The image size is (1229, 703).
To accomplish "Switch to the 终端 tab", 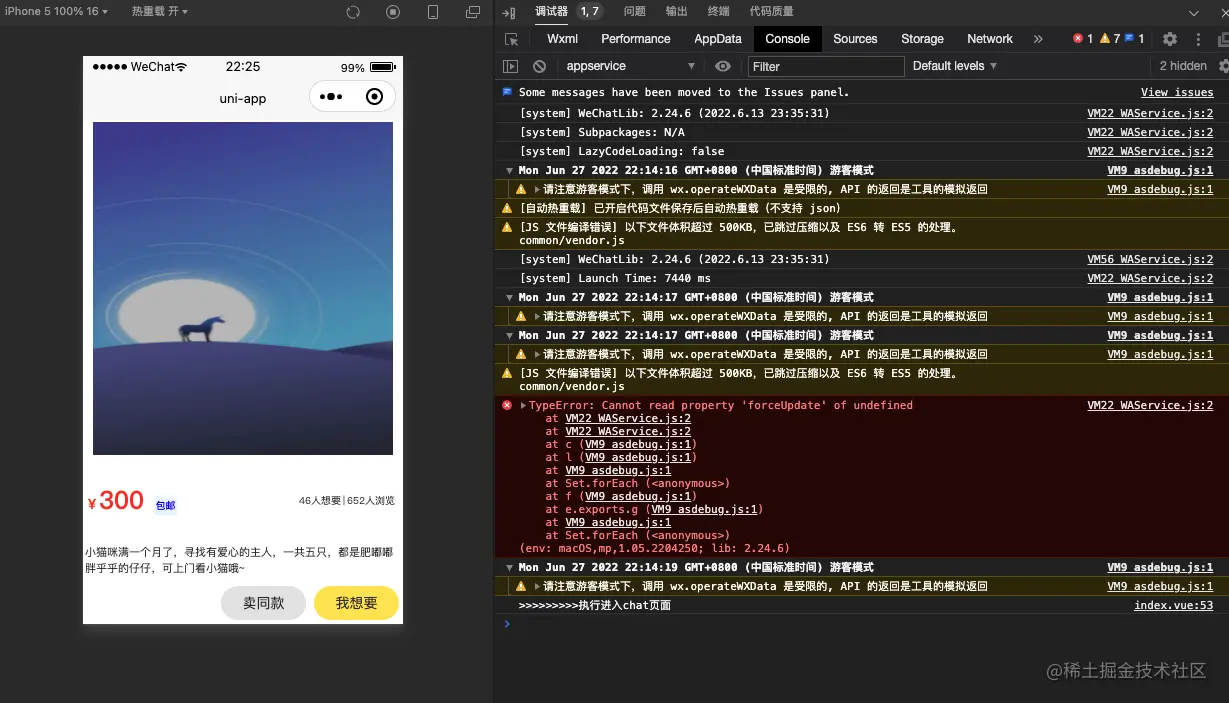I will (x=718, y=11).
